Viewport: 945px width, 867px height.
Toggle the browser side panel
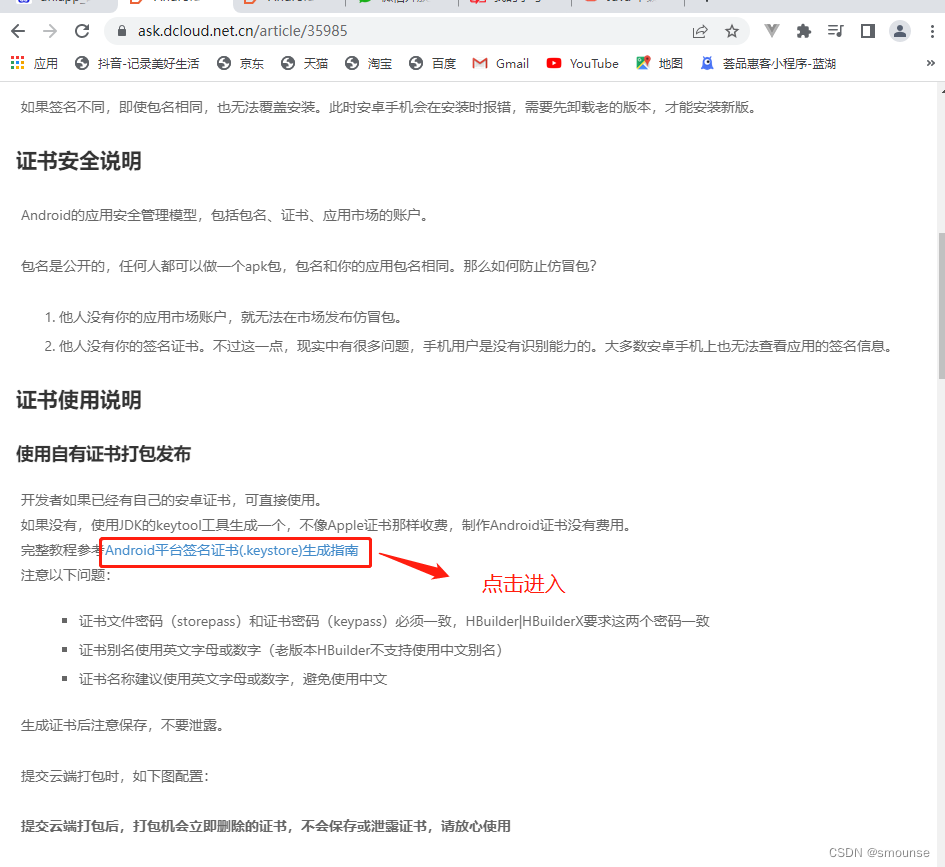tap(867, 31)
